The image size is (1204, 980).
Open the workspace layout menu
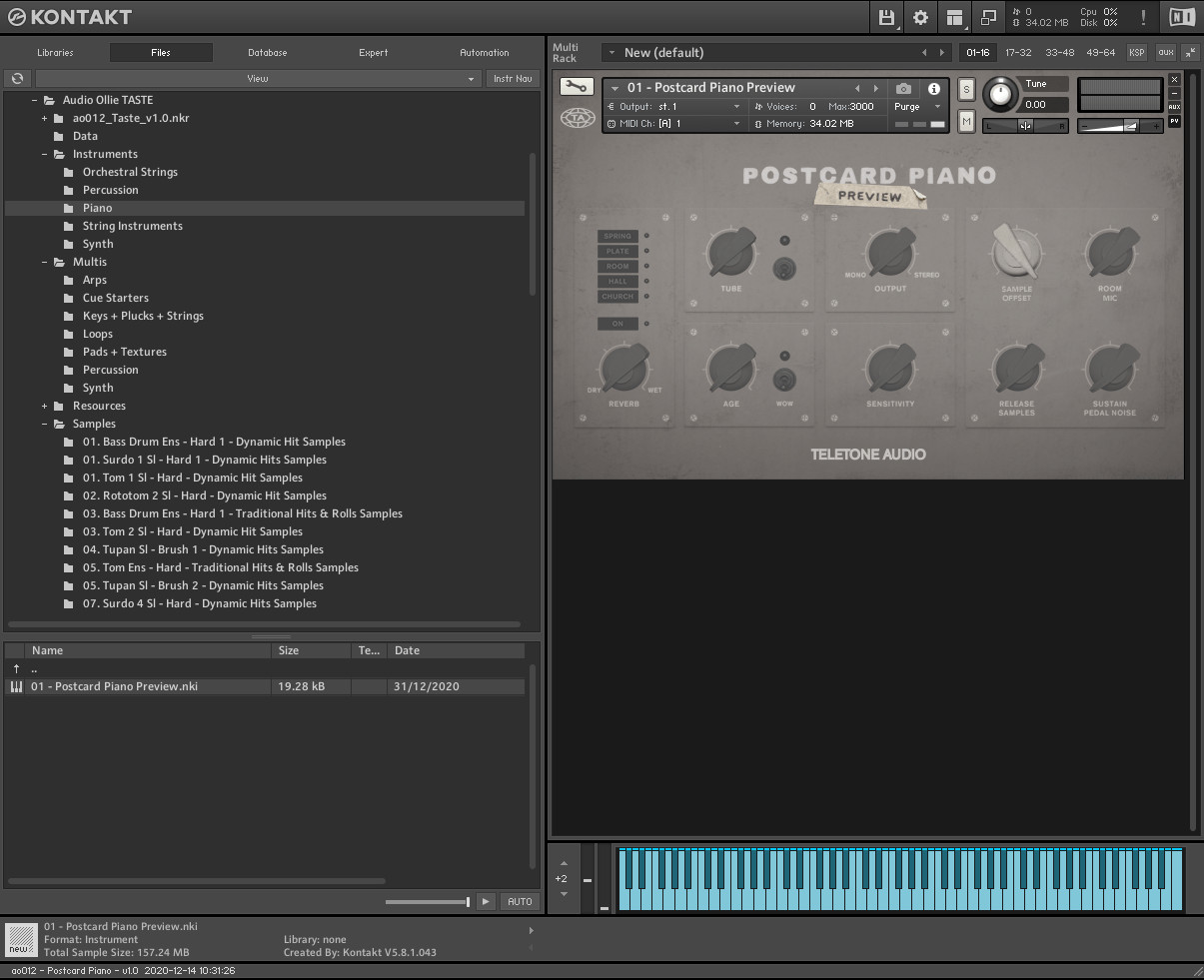point(954,17)
